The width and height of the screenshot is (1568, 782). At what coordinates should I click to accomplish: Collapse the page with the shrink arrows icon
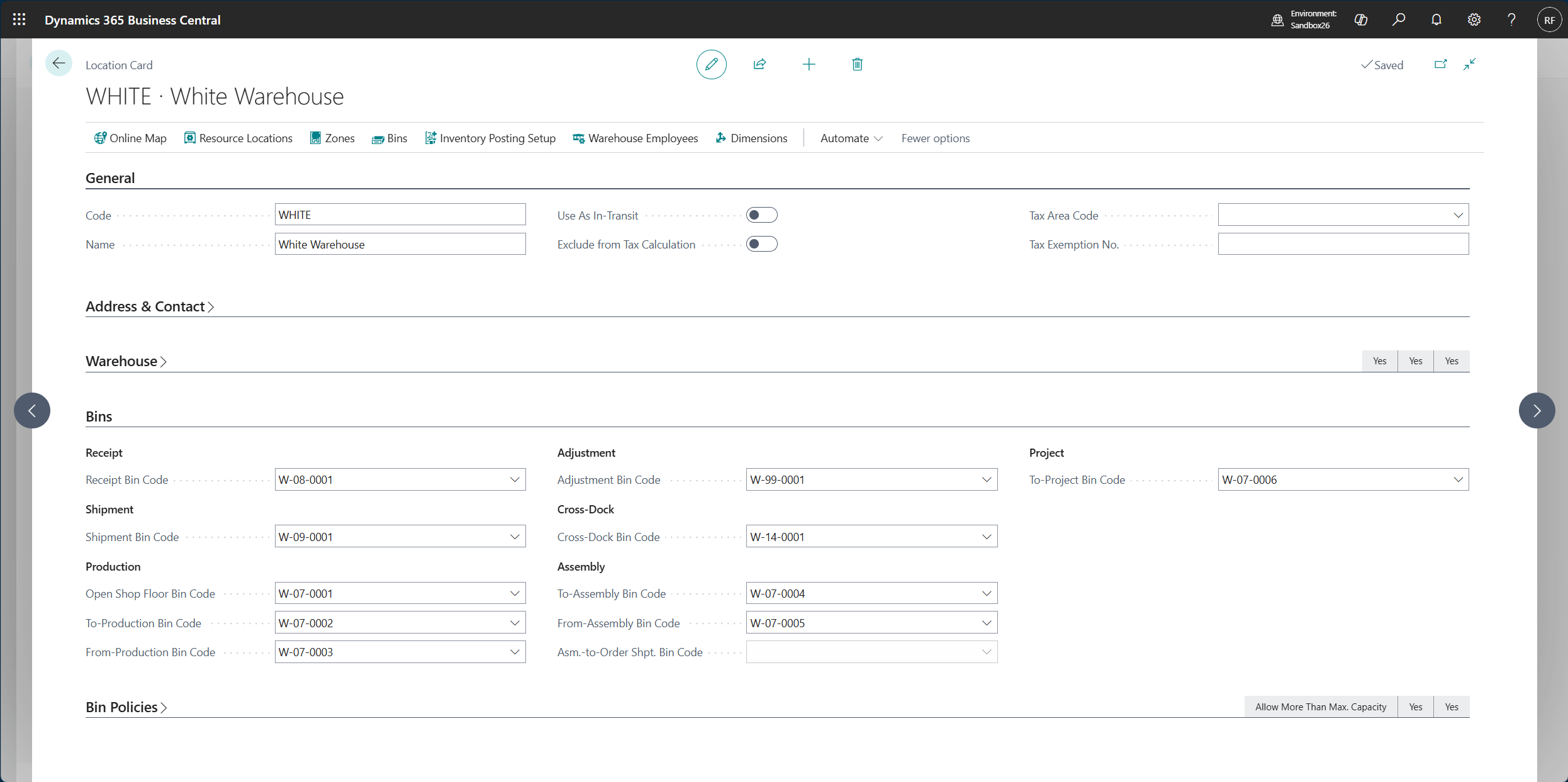pyautogui.click(x=1470, y=64)
